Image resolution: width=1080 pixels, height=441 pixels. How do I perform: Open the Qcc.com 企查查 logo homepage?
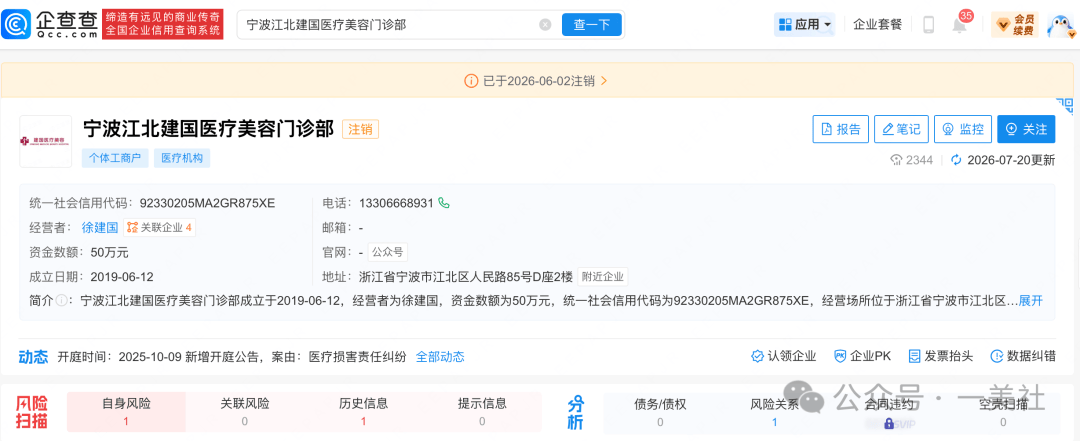[x=50, y=25]
